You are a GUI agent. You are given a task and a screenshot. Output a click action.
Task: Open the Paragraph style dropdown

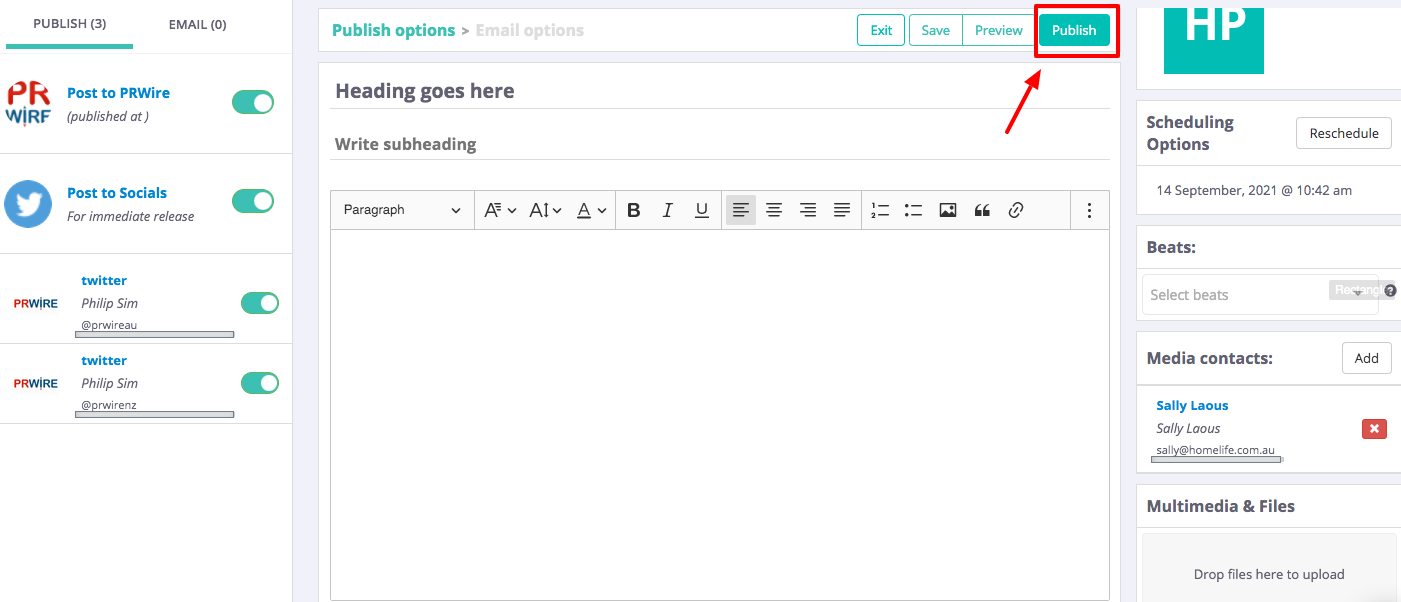coord(402,210)
